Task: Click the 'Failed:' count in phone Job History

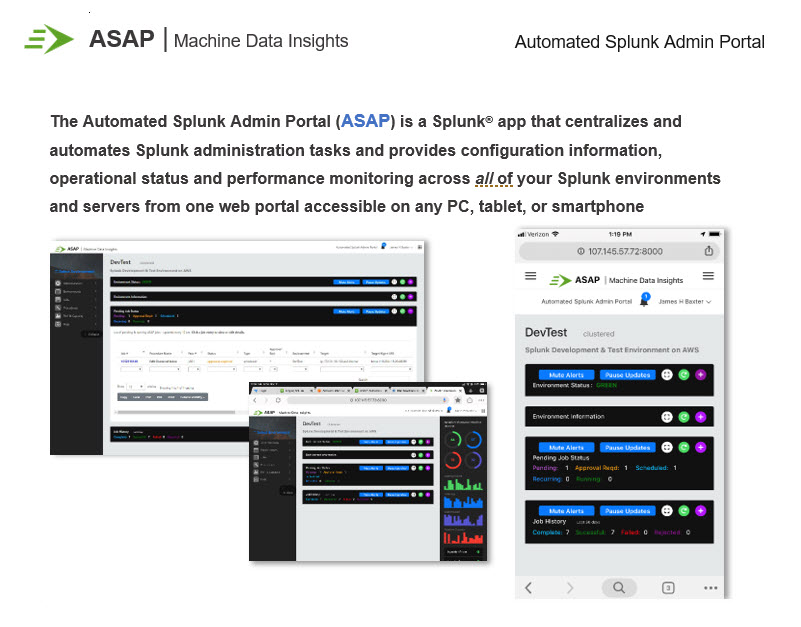Action: point(646,532)
